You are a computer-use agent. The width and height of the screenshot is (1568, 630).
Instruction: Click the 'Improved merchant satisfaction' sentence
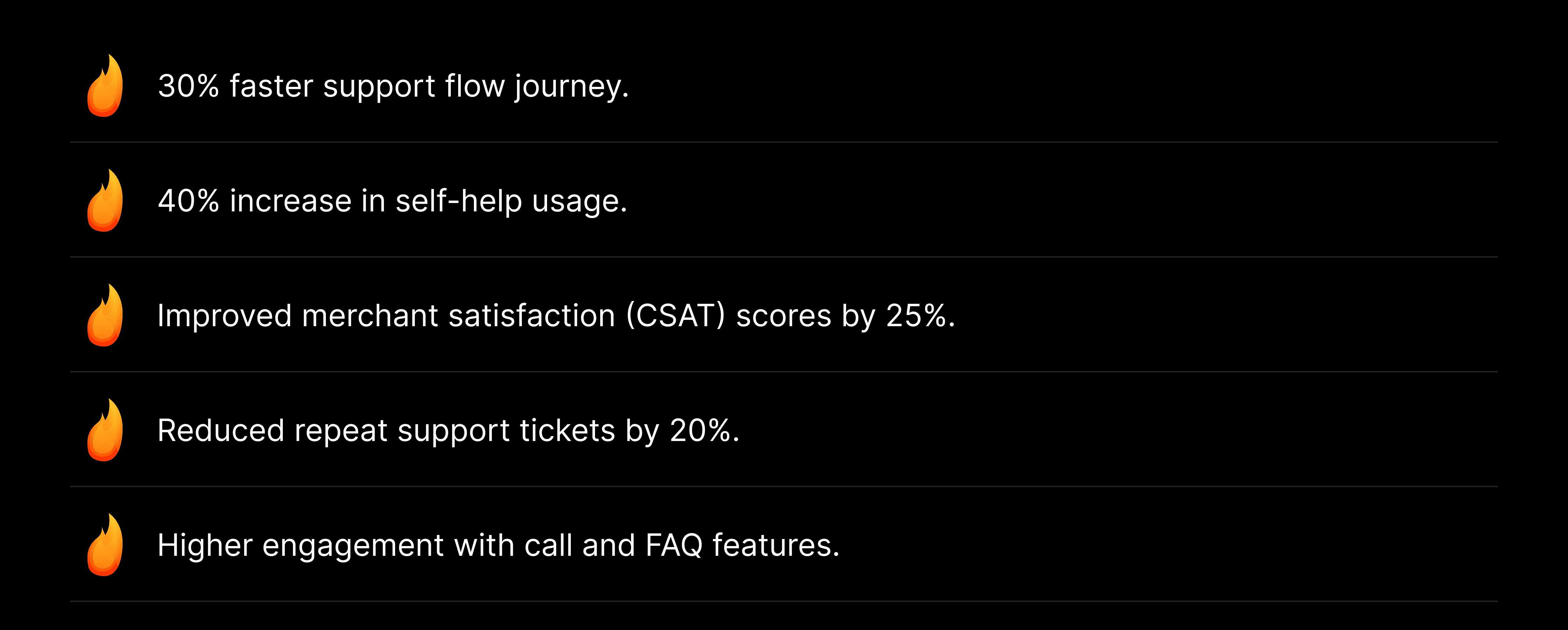click(x=556, y=316)
